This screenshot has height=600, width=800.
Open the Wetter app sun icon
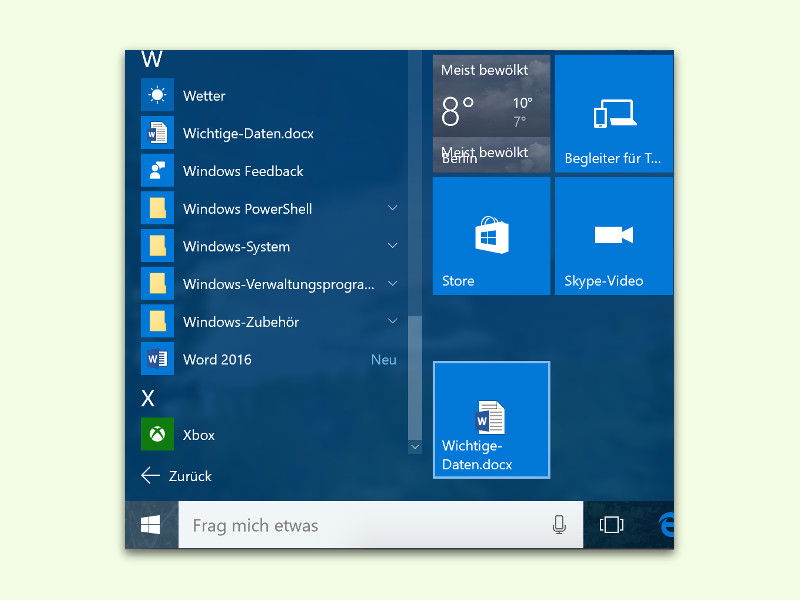point(157,95)
